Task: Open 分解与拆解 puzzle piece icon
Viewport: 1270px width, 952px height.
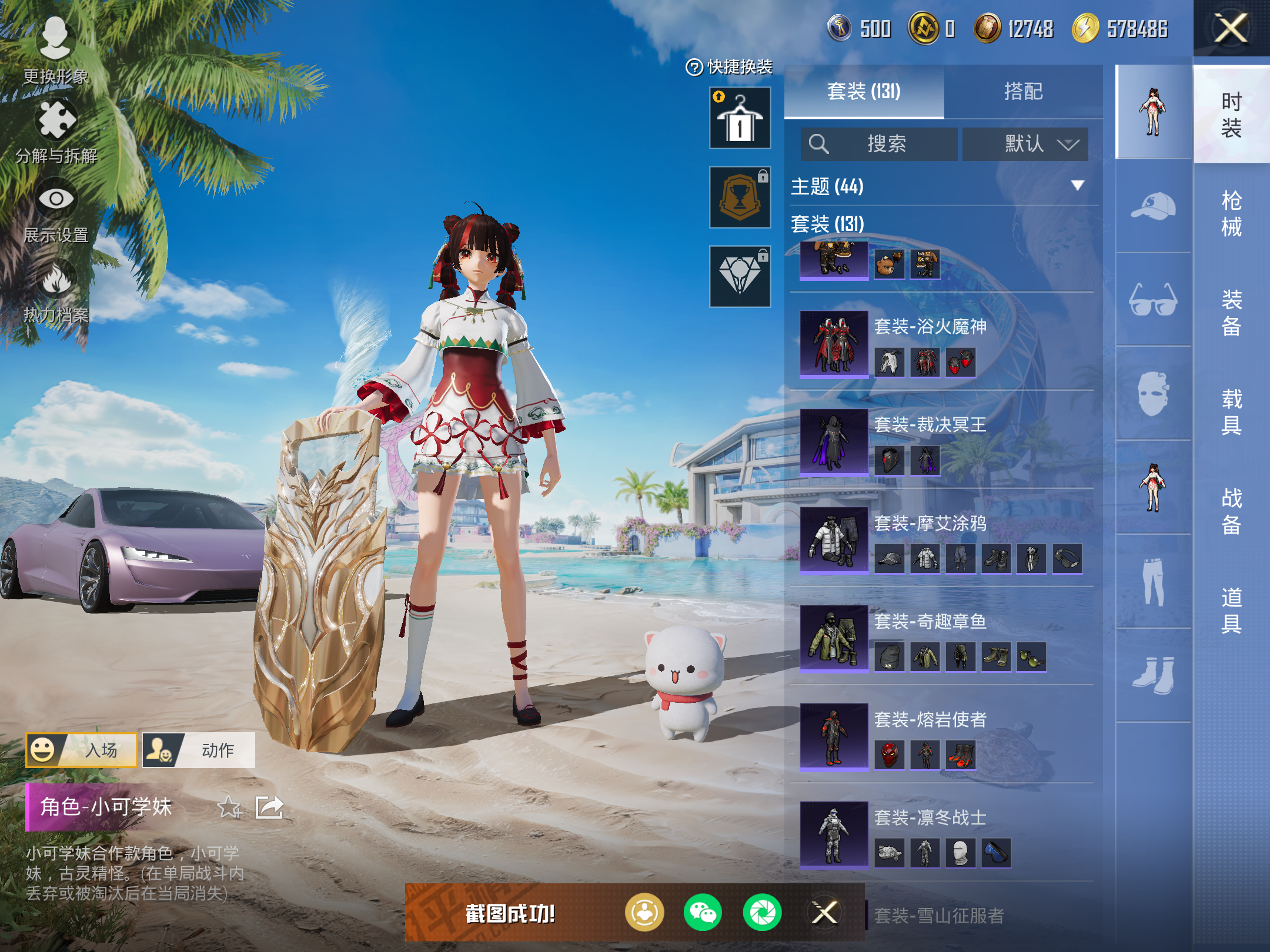Action: pyautogui.click(x=56, y=119)
